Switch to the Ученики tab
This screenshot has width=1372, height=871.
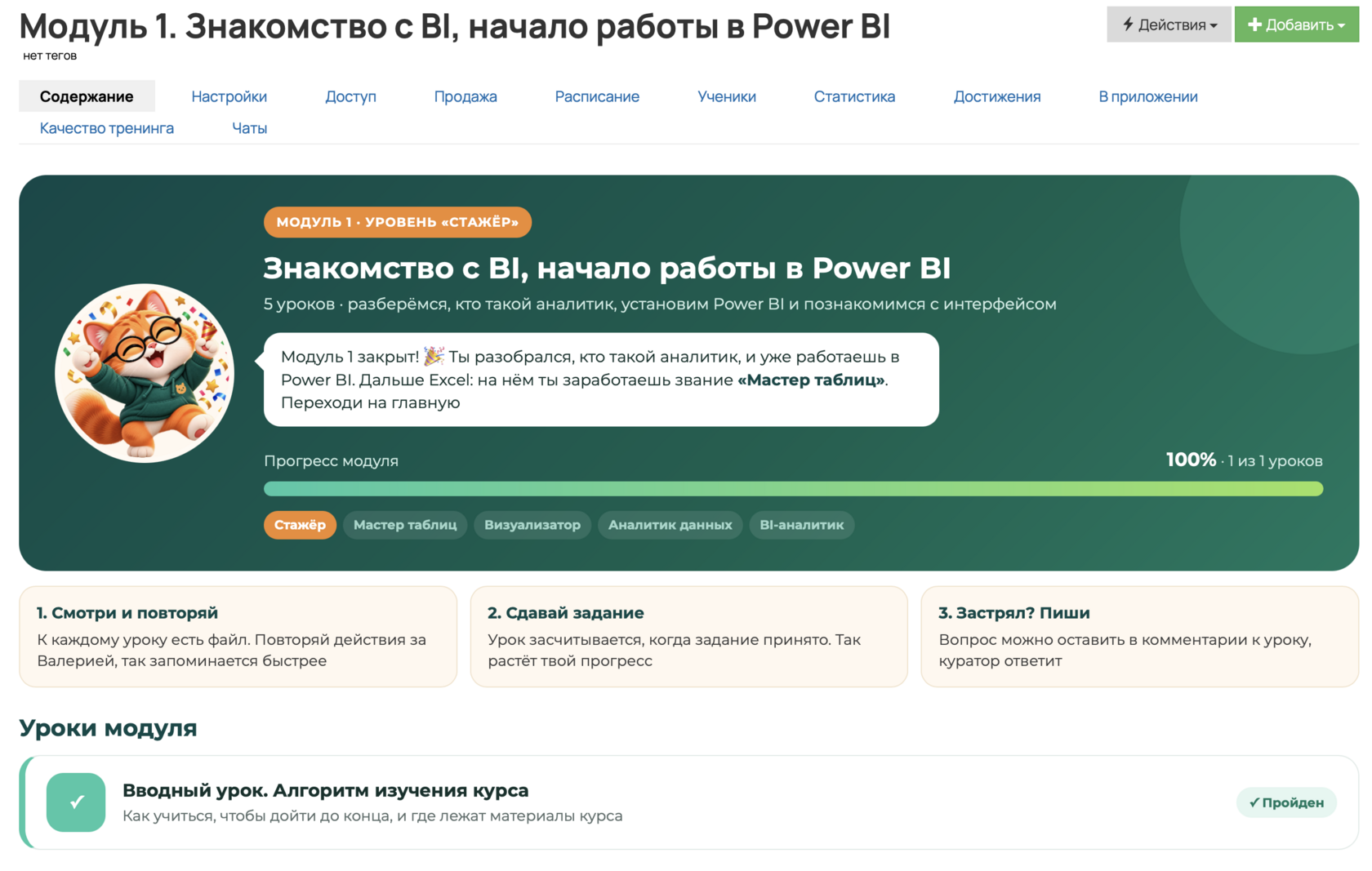(727, 96)
